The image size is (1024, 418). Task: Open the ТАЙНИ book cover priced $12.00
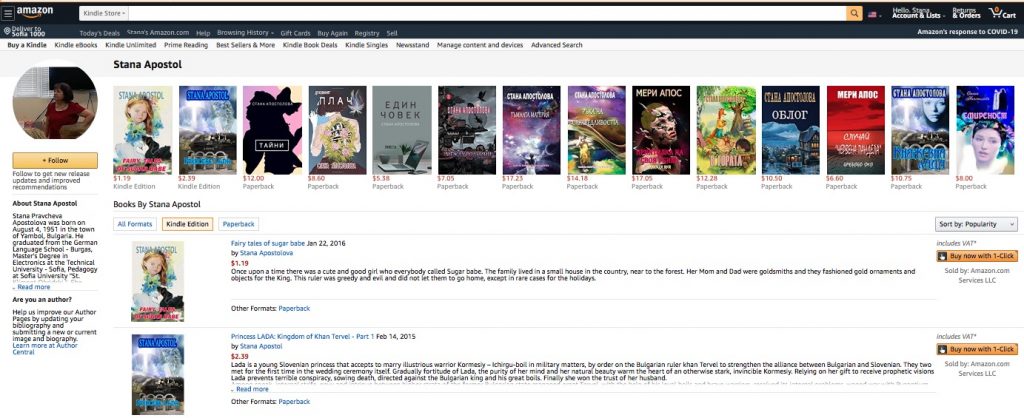pyautogui.click(x=272, y=130)
